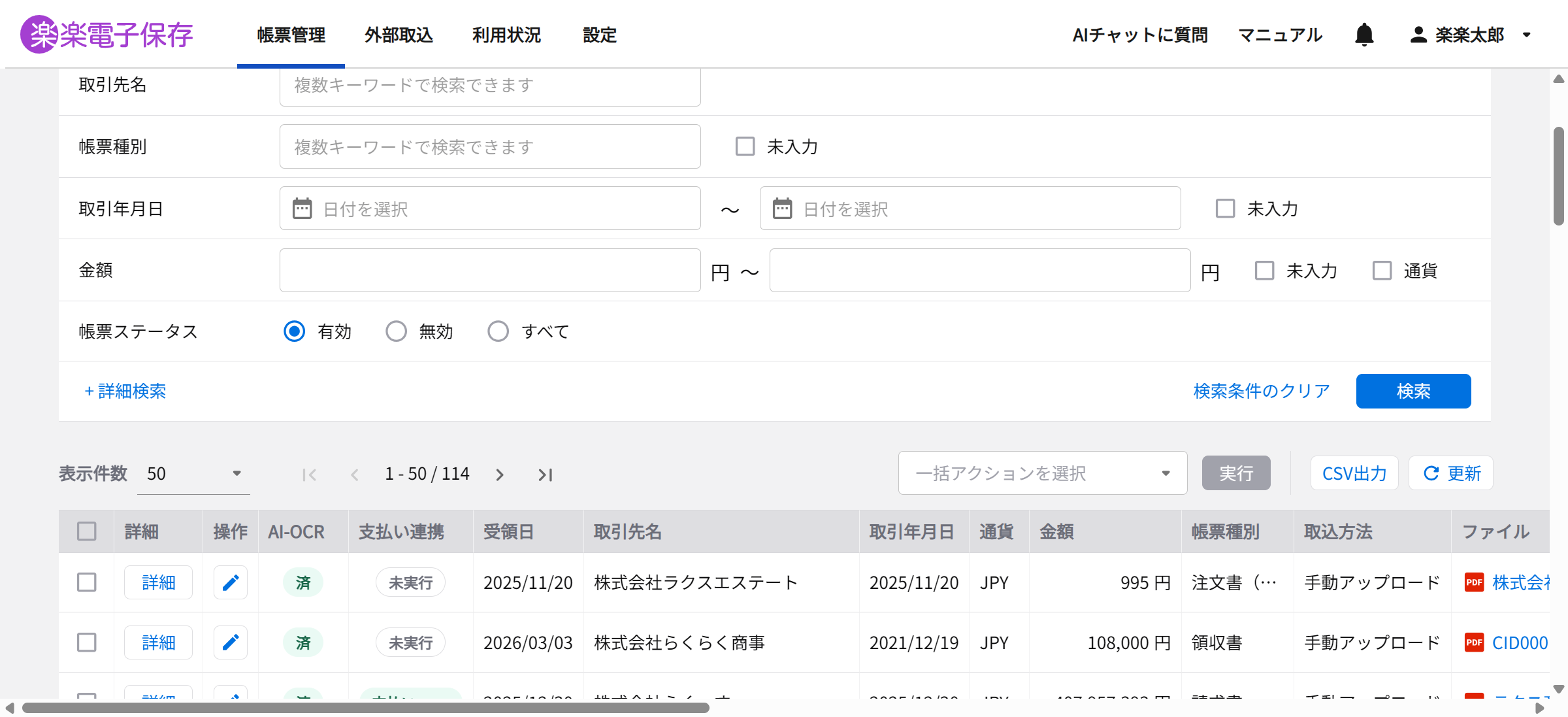Viewport: 1568px width, 717px height.
Task: Click the notification bell icon
Action: pos(1364,35)
